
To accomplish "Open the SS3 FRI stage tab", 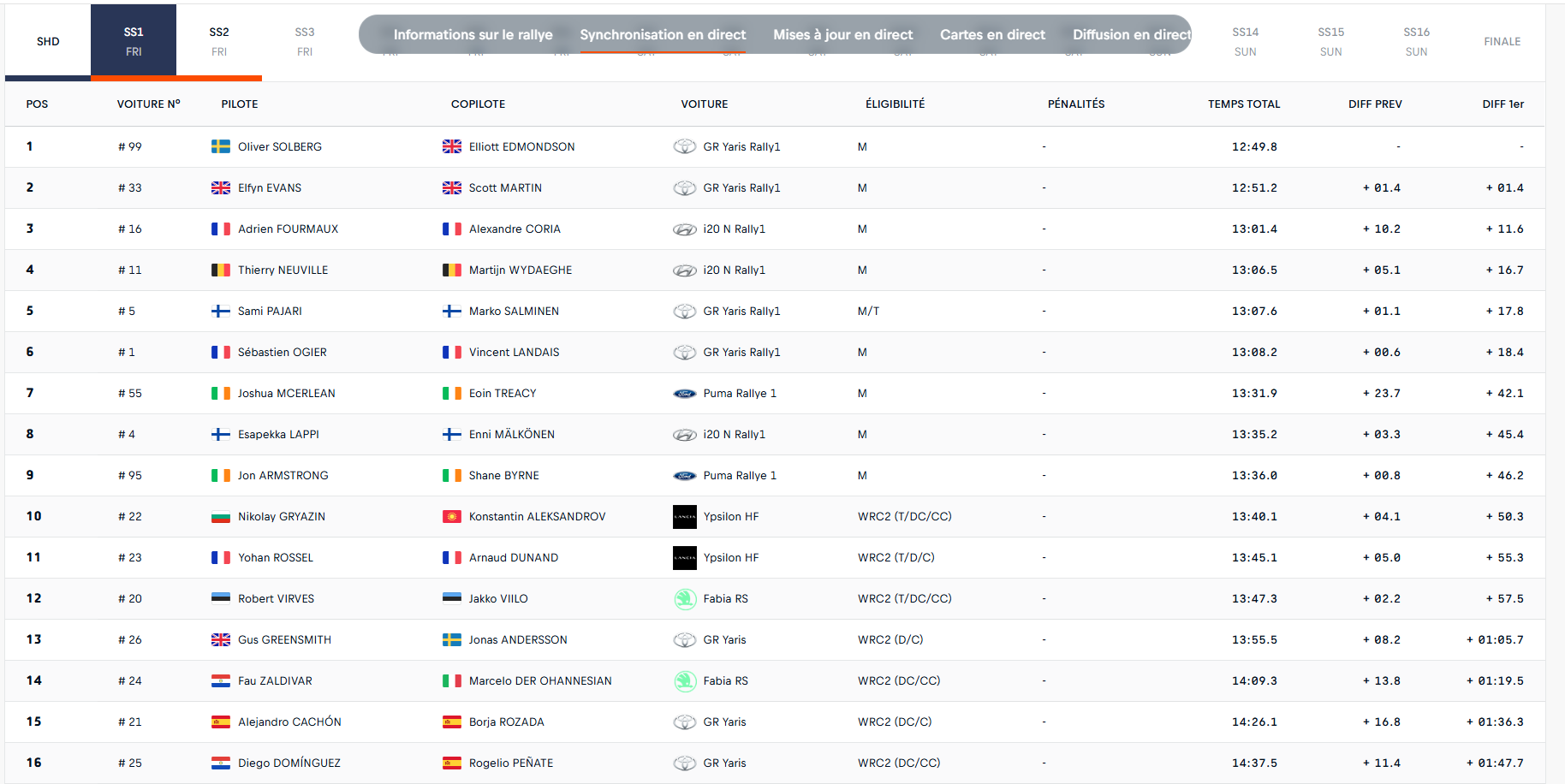I will click(x=305, y=41).
